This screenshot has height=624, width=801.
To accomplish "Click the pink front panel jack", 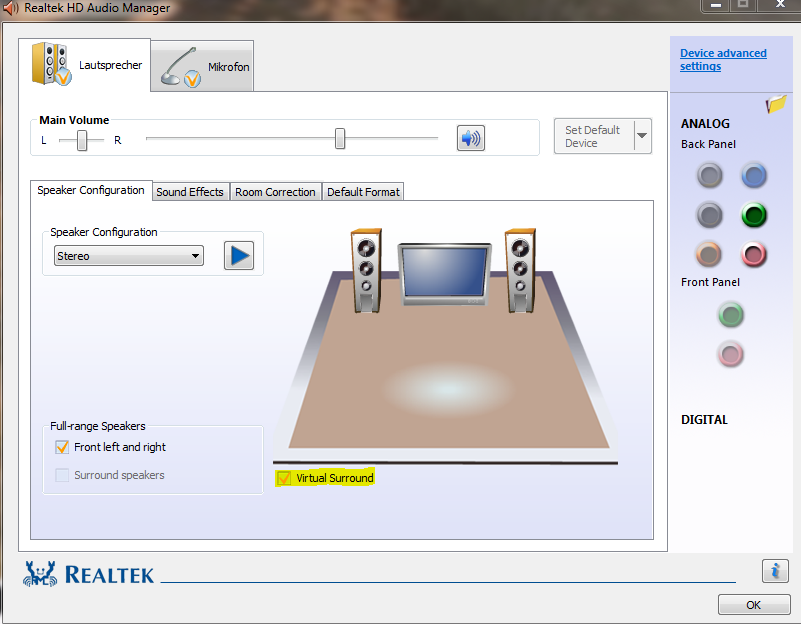I will pyautogui.click(x=731, y=354).
